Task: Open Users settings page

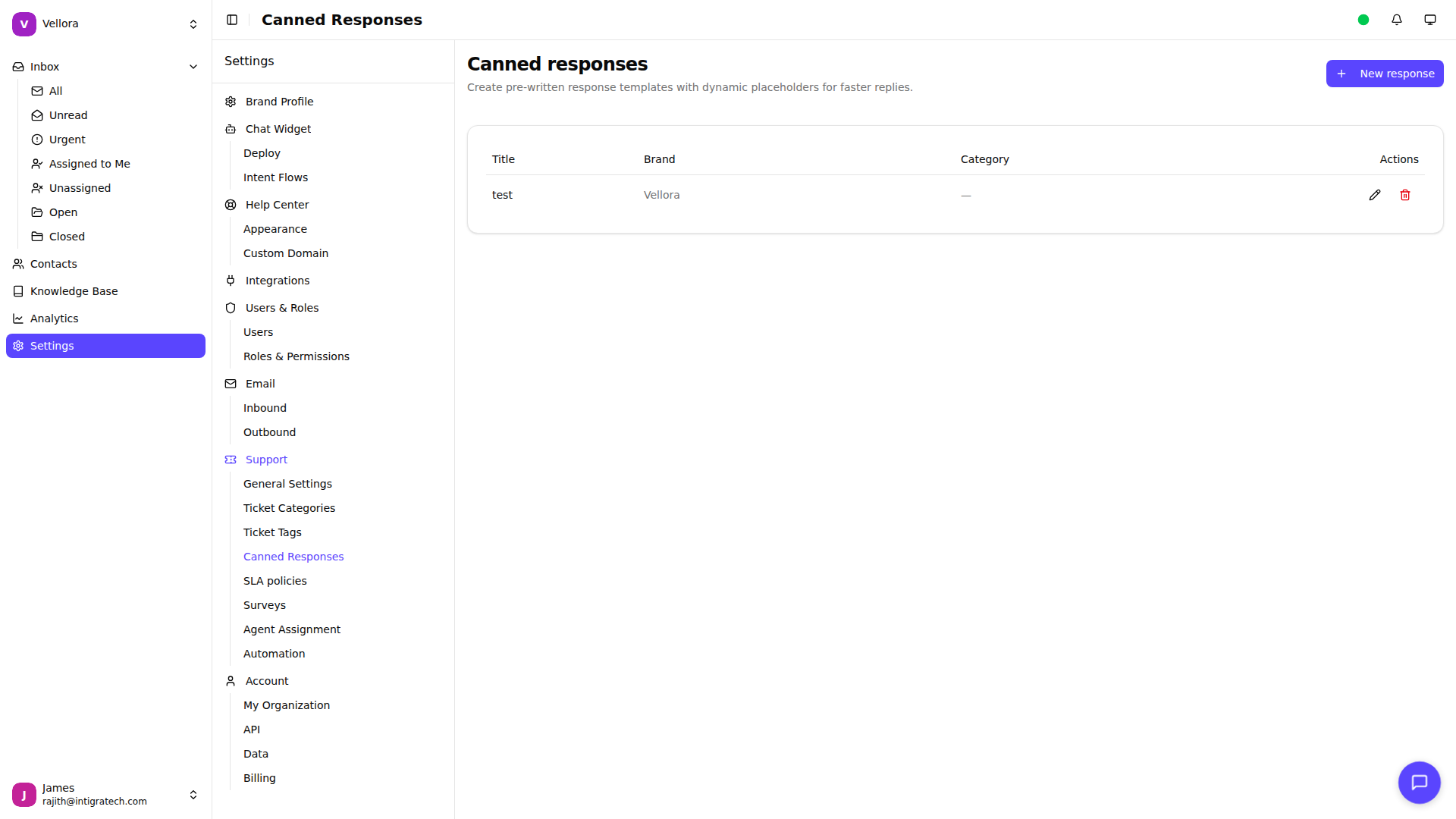Action: 258,332
